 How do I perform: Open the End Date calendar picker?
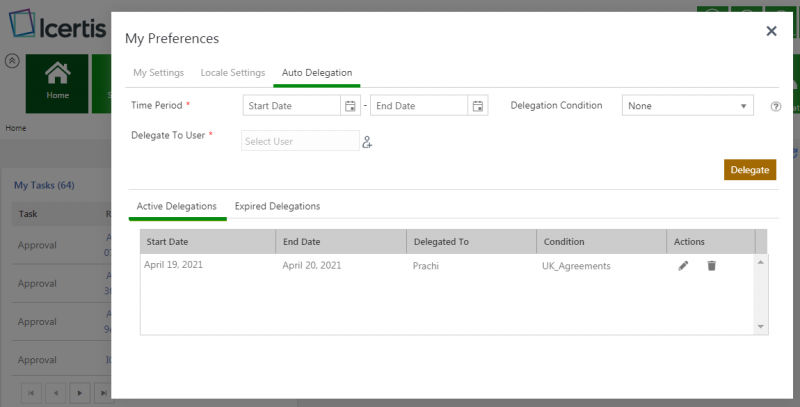coord(478,106)
